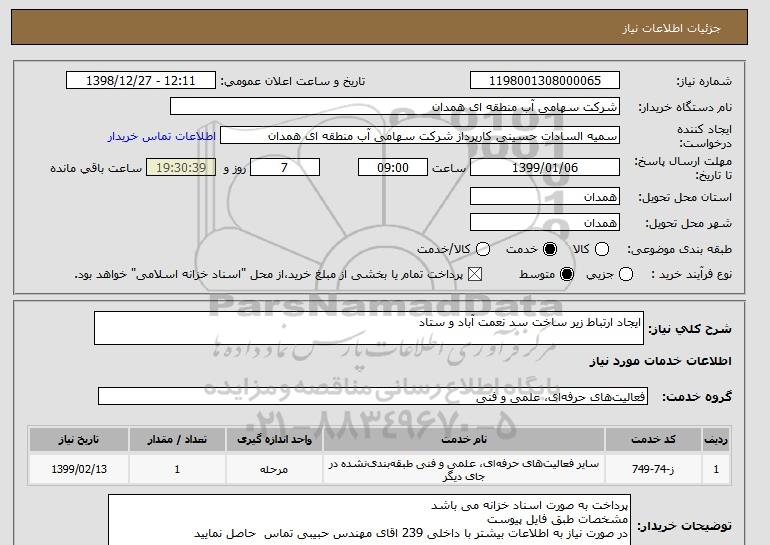
Task: Click the buyer notes text area
Action: point(369,520)
